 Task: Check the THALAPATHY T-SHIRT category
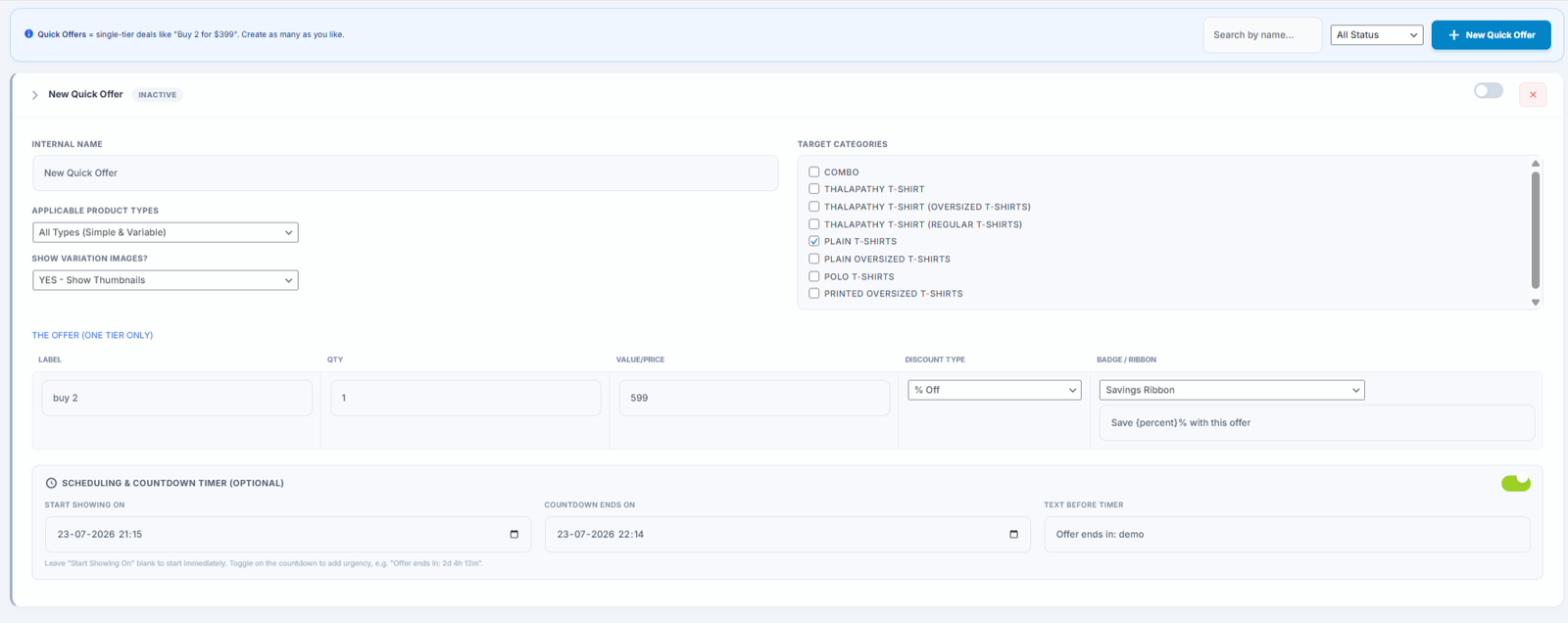(813, 189)
